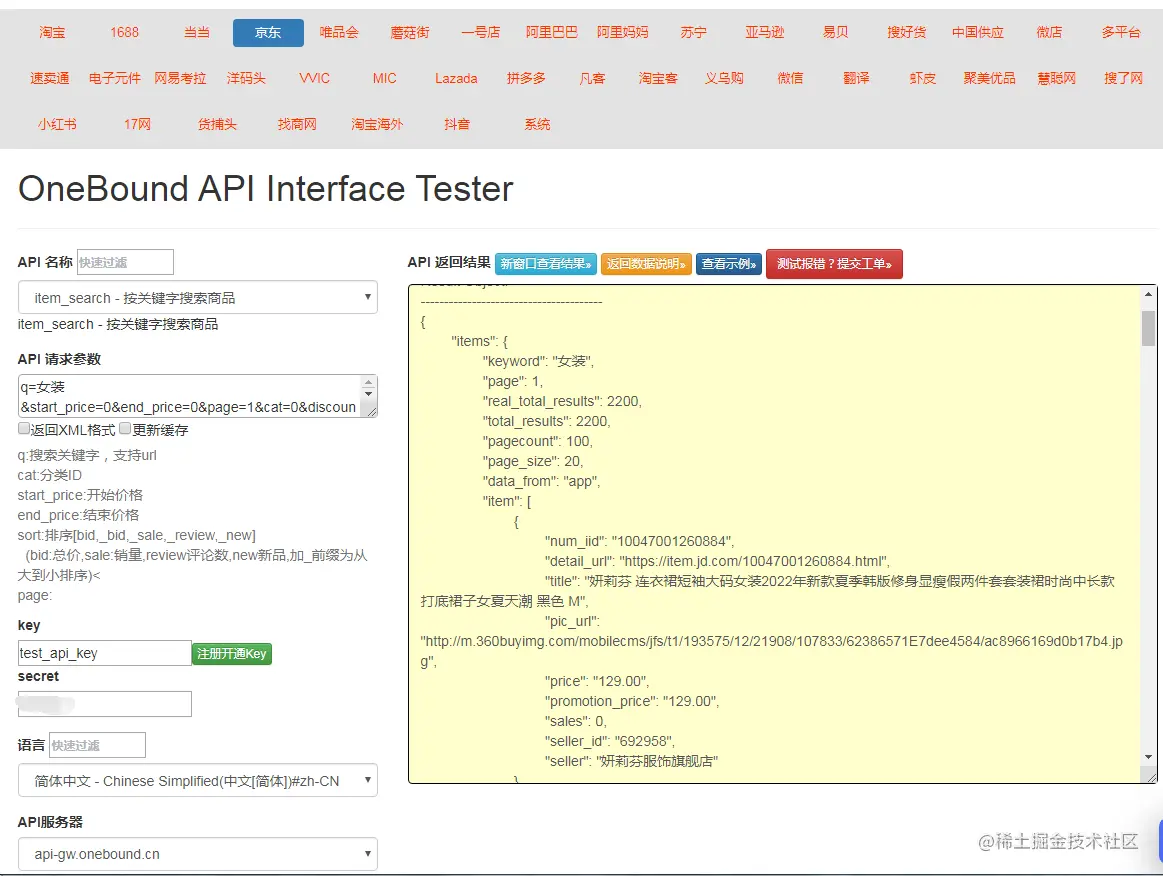Switch to the Lazada tab
This screenshot has width=1163, height=876.
click(456, 79)
